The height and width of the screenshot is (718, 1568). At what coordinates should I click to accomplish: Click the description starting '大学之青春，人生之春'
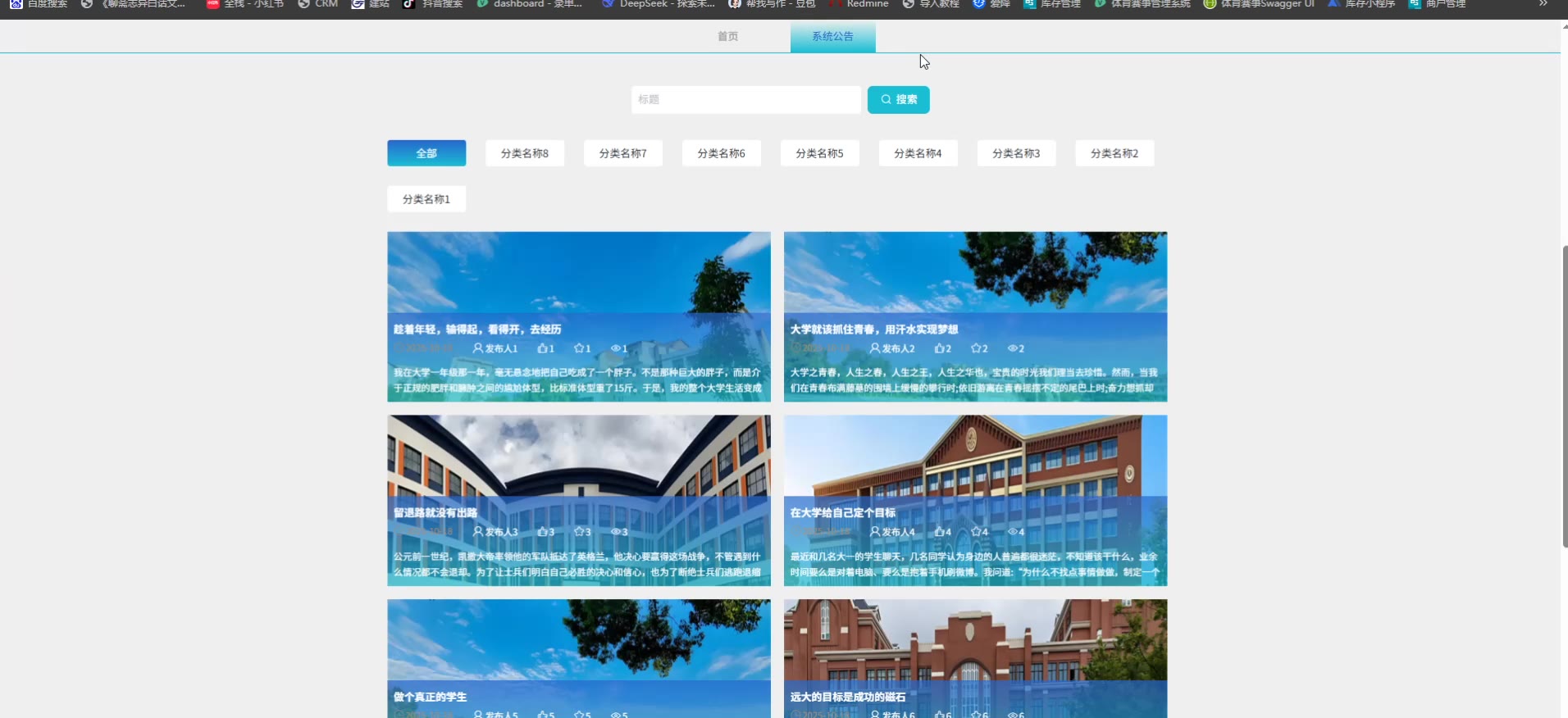pos(974,380)
